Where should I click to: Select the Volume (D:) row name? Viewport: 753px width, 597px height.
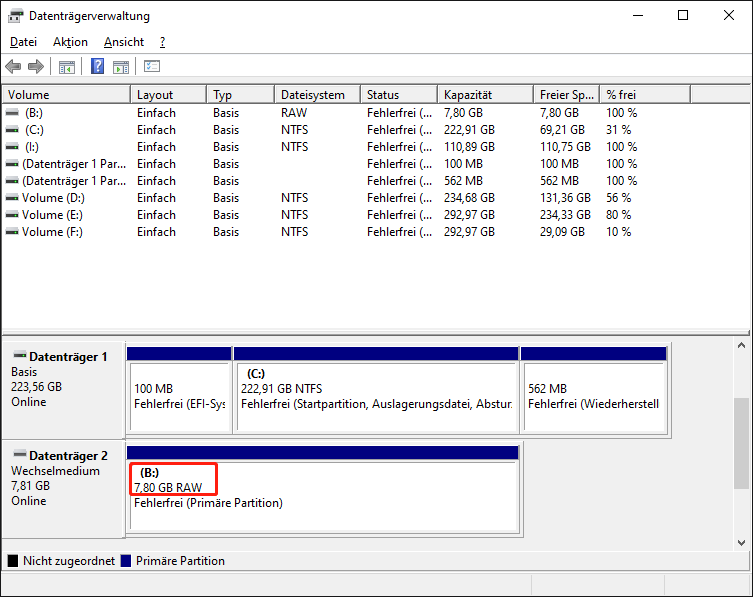point(53,198)
